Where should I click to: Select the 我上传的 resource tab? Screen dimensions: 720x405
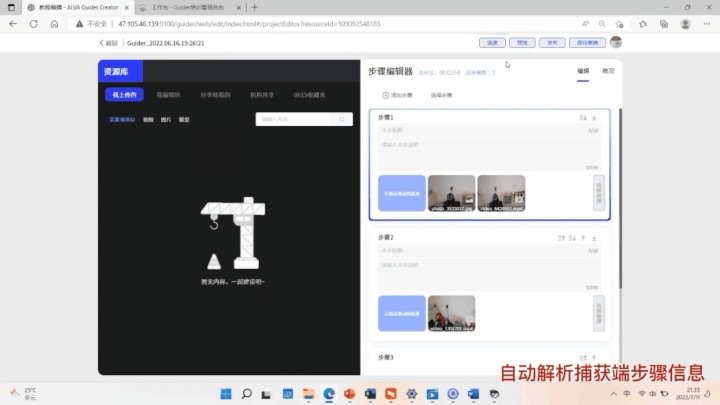(124, 95)
